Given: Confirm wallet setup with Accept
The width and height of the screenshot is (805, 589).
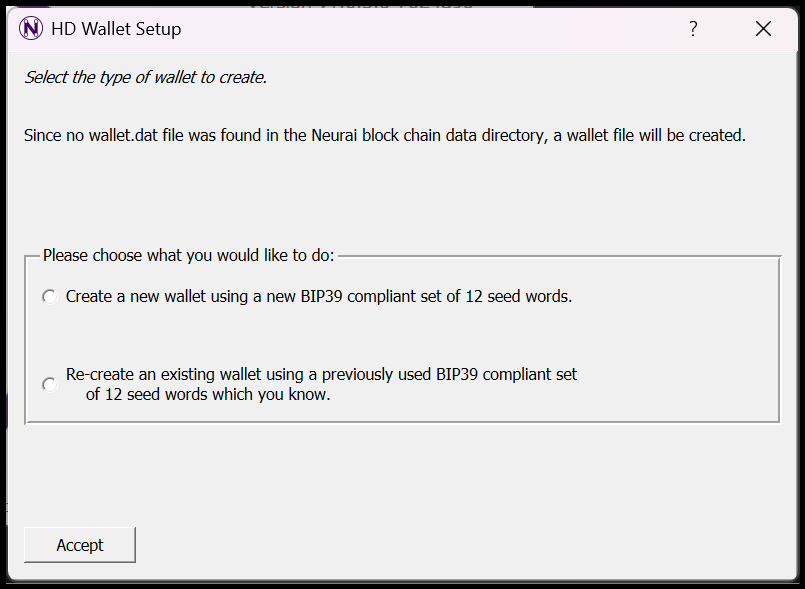Looking at the screenshot, I should click(79, 544).
